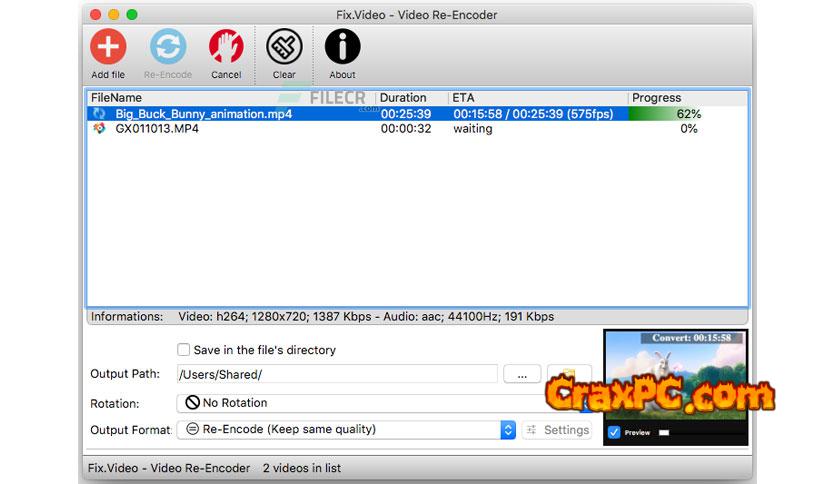Browse output path with the ... button
The image size is (836, 484).
522,374
